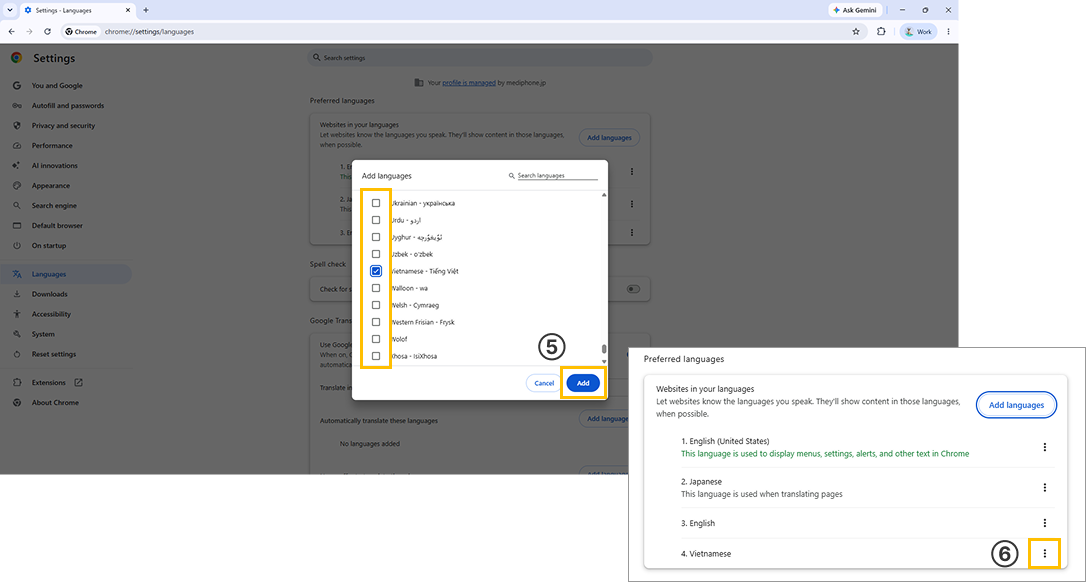Open AI innovations settings
Image resolution: width=1086 pixels, height=582 pixels.
click(55, 166)
